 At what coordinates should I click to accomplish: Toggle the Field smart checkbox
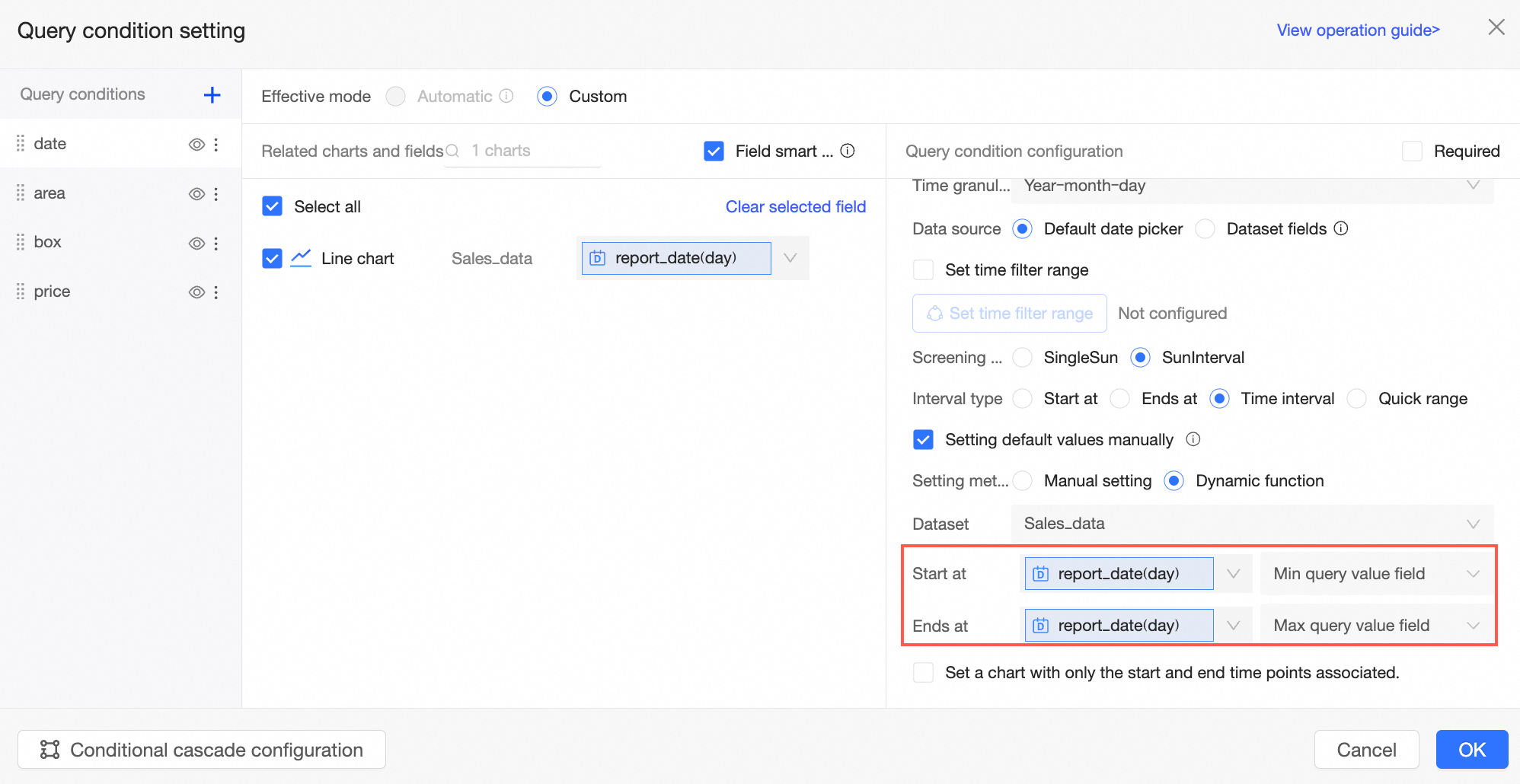click(x=714, y=151)
